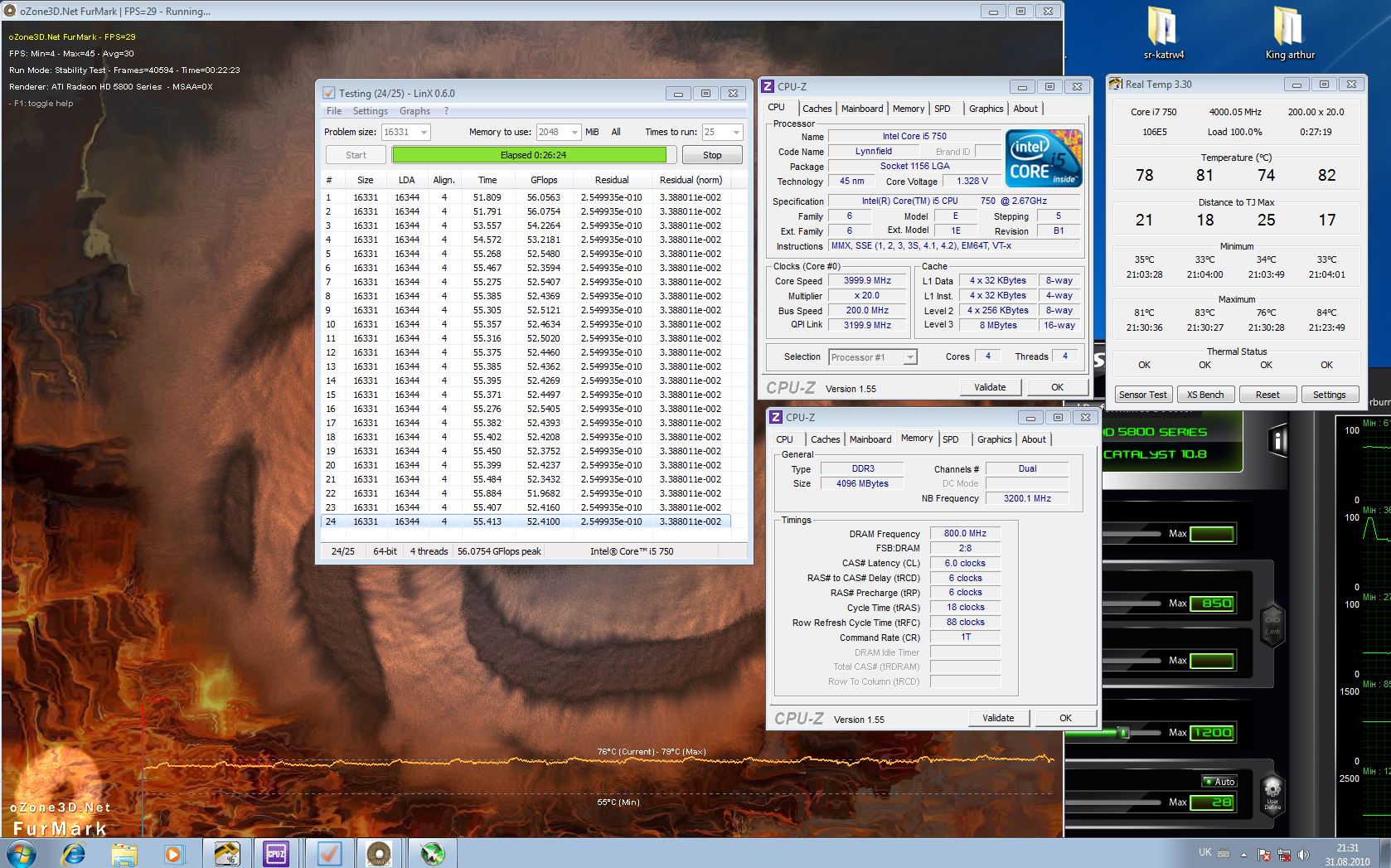Viewport: 1391px width, 868px height.
Task: Switch to Real Temp via its taskbar icon
Action: 226,853
